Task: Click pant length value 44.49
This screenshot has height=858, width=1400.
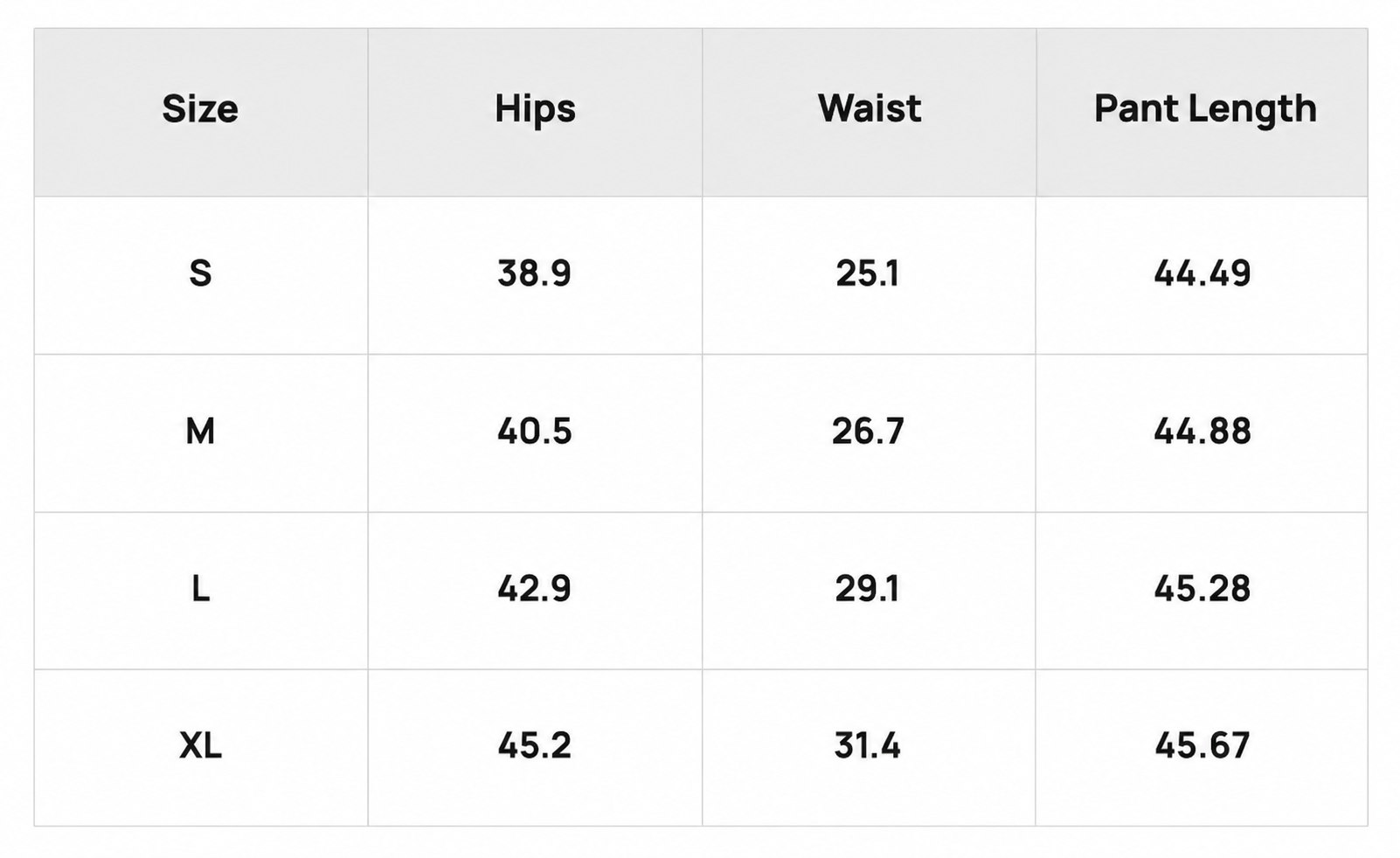Action: pos(1202,274)
